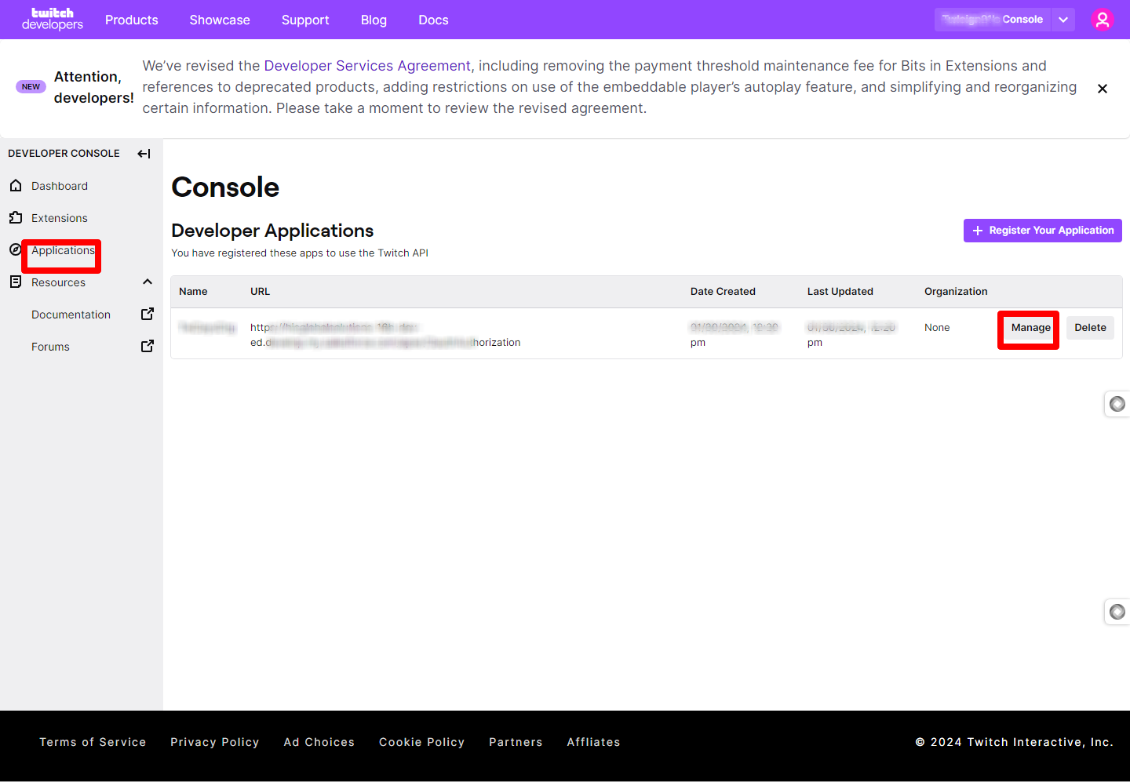The image size is (1130, 782).
Task: Select Extensions in the sidebar
Action: click(x=59, y=218)
